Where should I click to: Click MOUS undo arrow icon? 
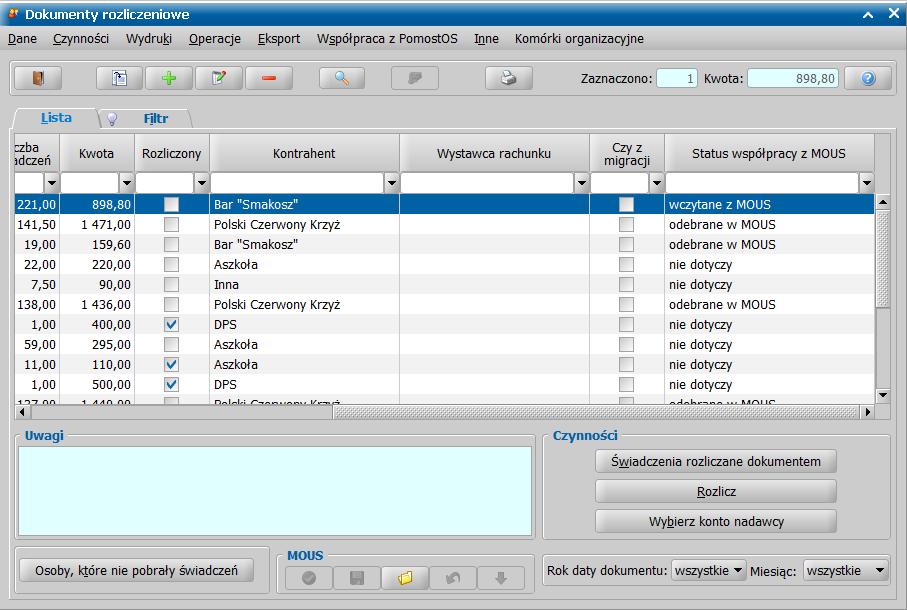coord(453,578)
